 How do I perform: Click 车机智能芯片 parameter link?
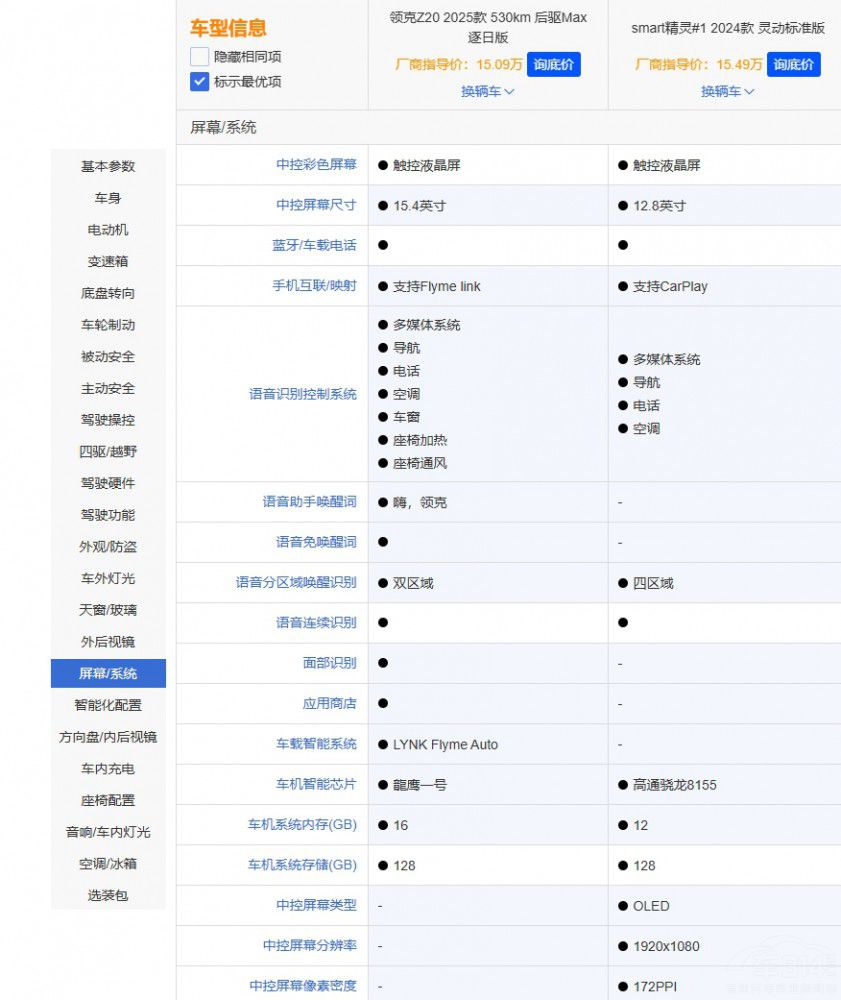point(316,784)
